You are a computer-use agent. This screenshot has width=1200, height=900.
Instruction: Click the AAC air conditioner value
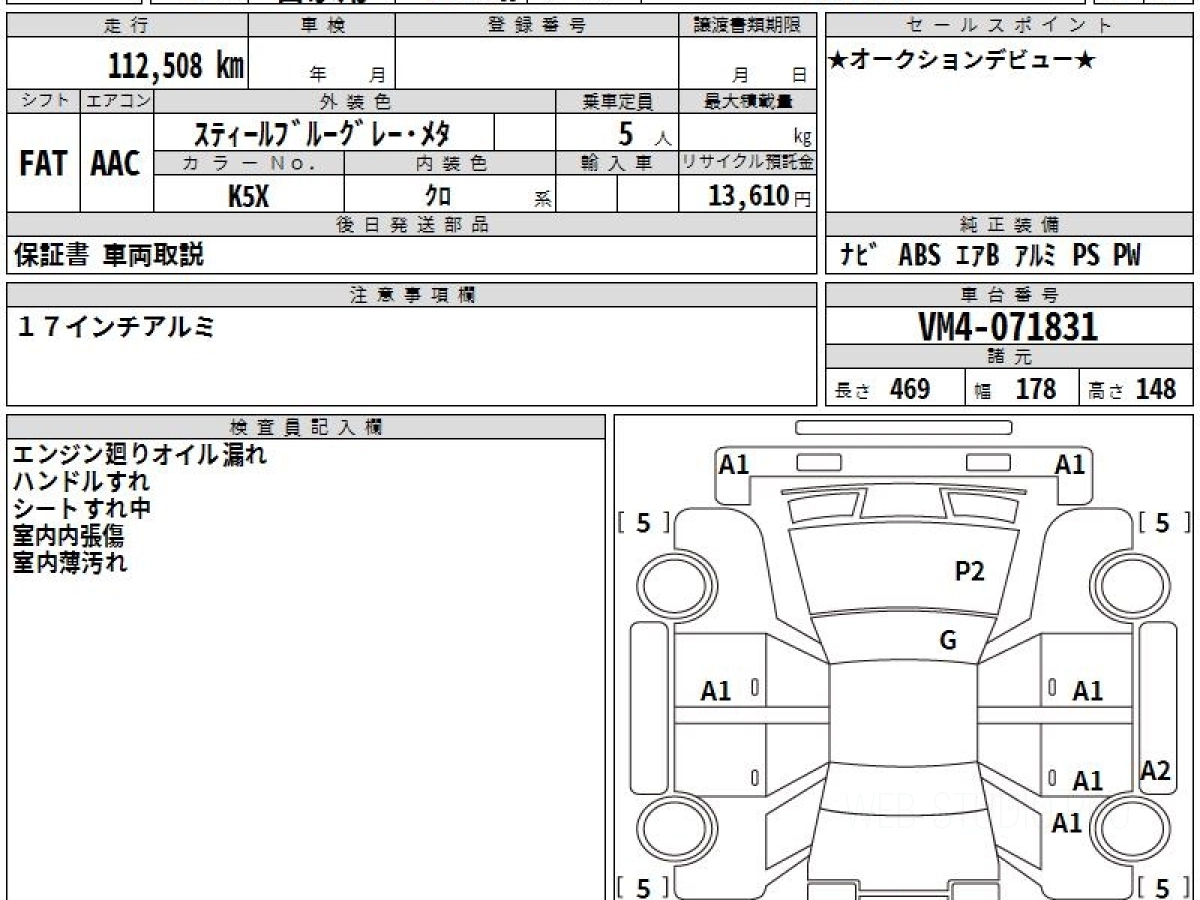click(x=116, y=163)
